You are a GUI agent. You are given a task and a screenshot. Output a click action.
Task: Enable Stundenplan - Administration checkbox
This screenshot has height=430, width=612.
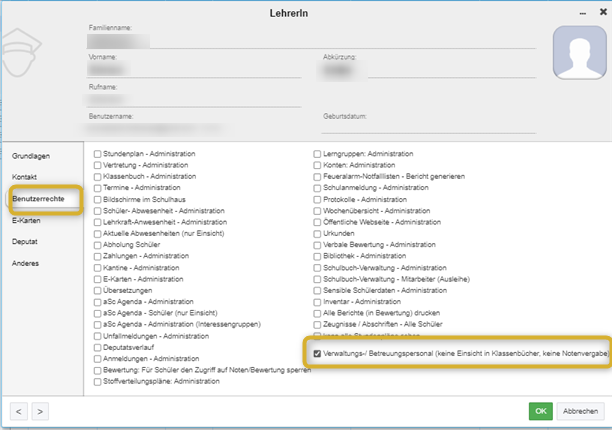tap(97, 154)
